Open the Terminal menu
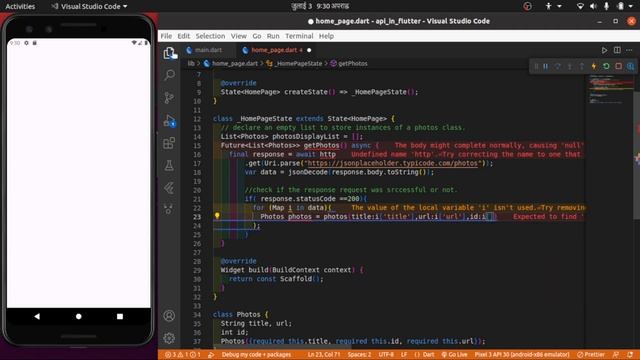 tap(299, 36)
